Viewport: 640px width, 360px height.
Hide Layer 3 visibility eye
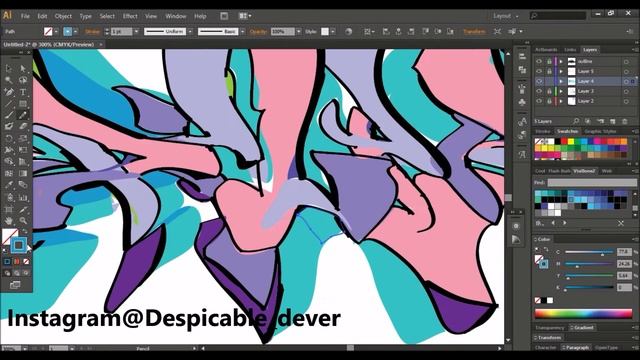click(x=539, y=91)
